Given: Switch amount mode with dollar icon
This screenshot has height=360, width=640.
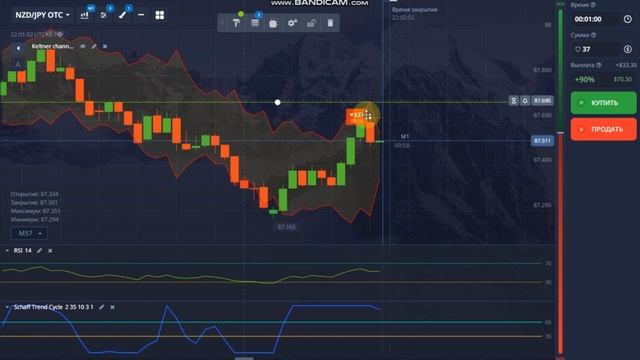Looking at the screenshot, I should tap(628, 49).
